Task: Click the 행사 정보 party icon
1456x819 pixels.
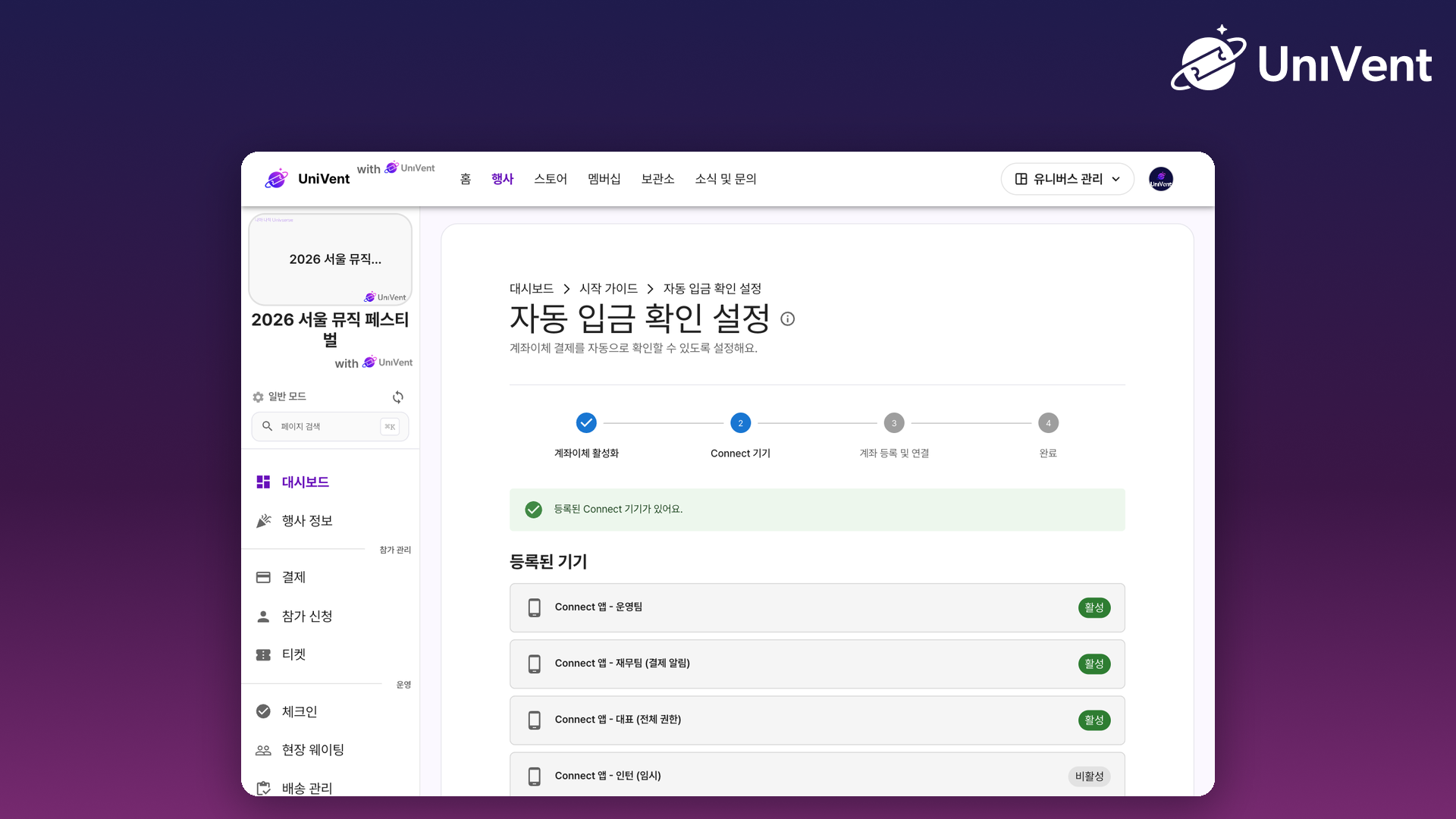Action: (263, 521)
